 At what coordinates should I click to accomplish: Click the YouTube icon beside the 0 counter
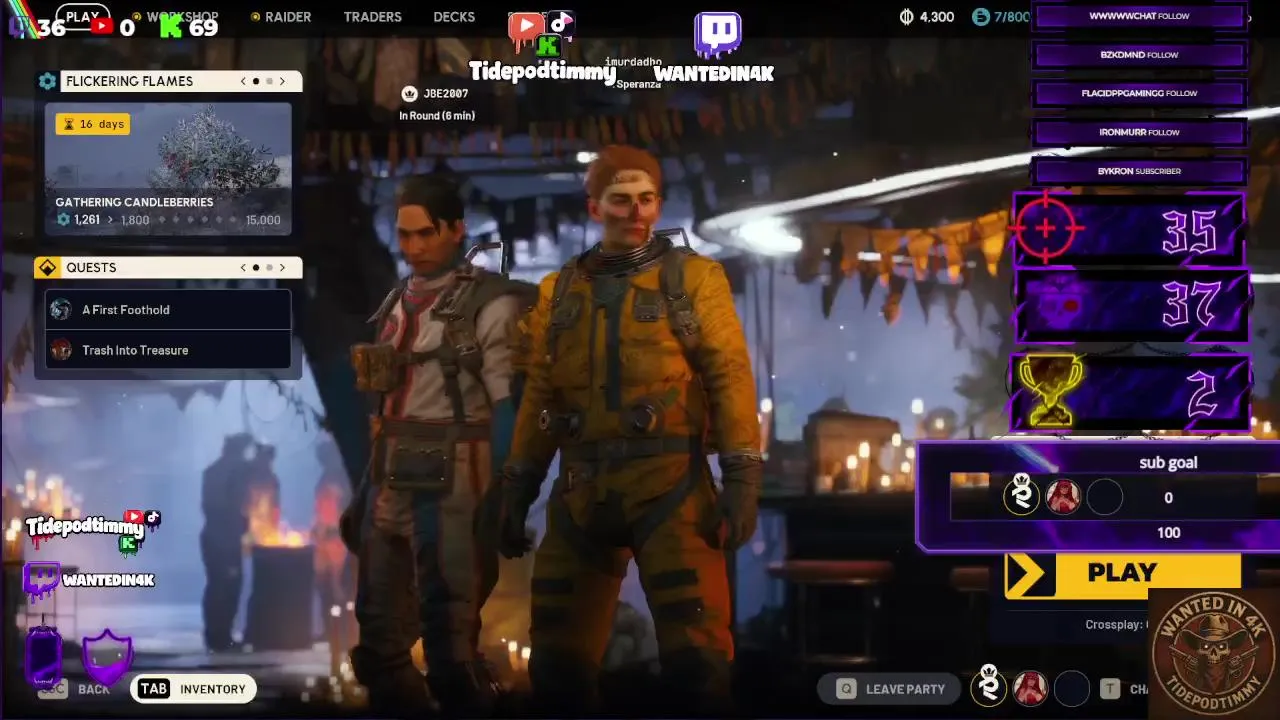102,27
